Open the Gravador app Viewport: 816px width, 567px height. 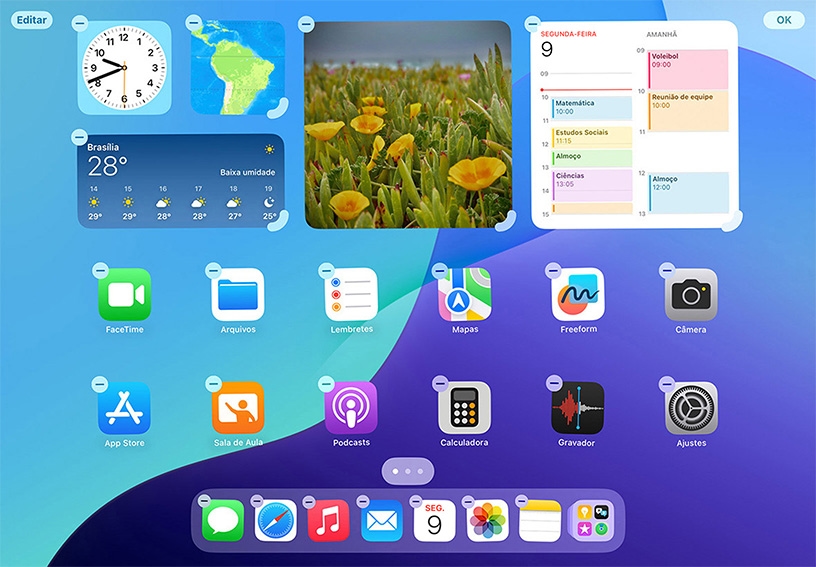578,408
